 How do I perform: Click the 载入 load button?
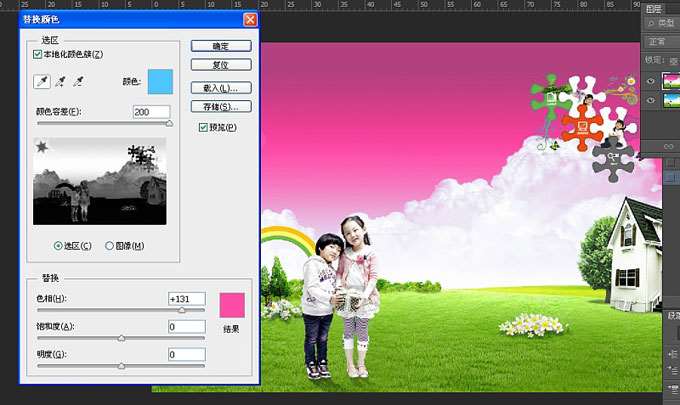tap(221, 88)
